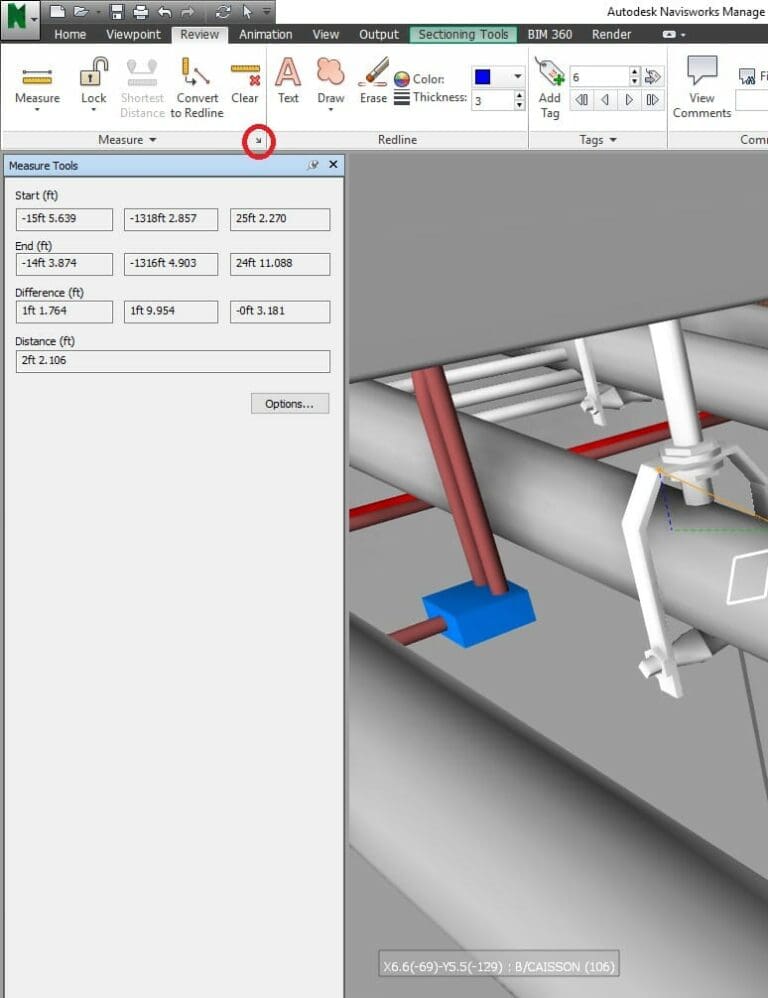Expand the Measure tool dropdown arrow
This screenshot has height=998, width=768.
[37, 110]
